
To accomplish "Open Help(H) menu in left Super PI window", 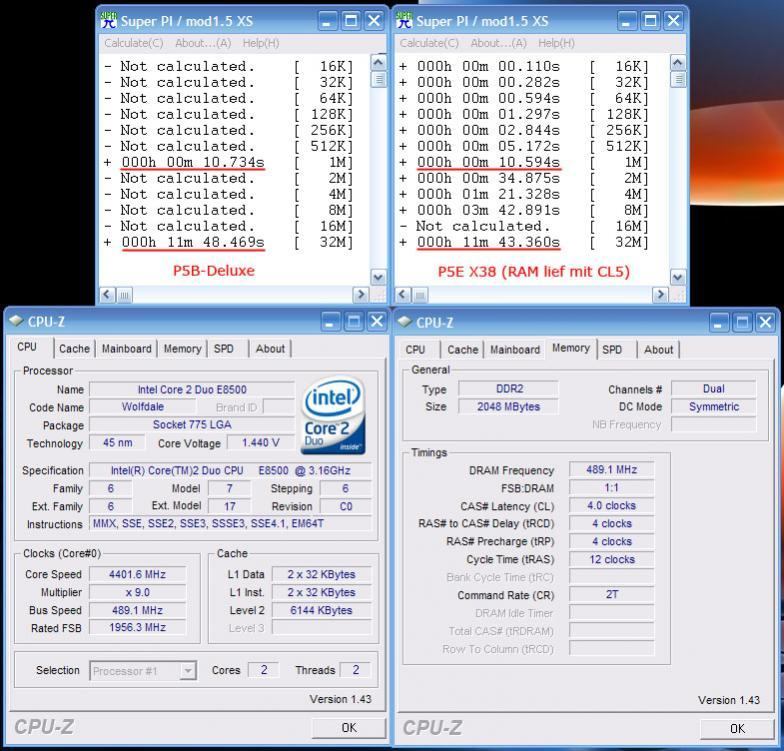I will click(261, 43).
